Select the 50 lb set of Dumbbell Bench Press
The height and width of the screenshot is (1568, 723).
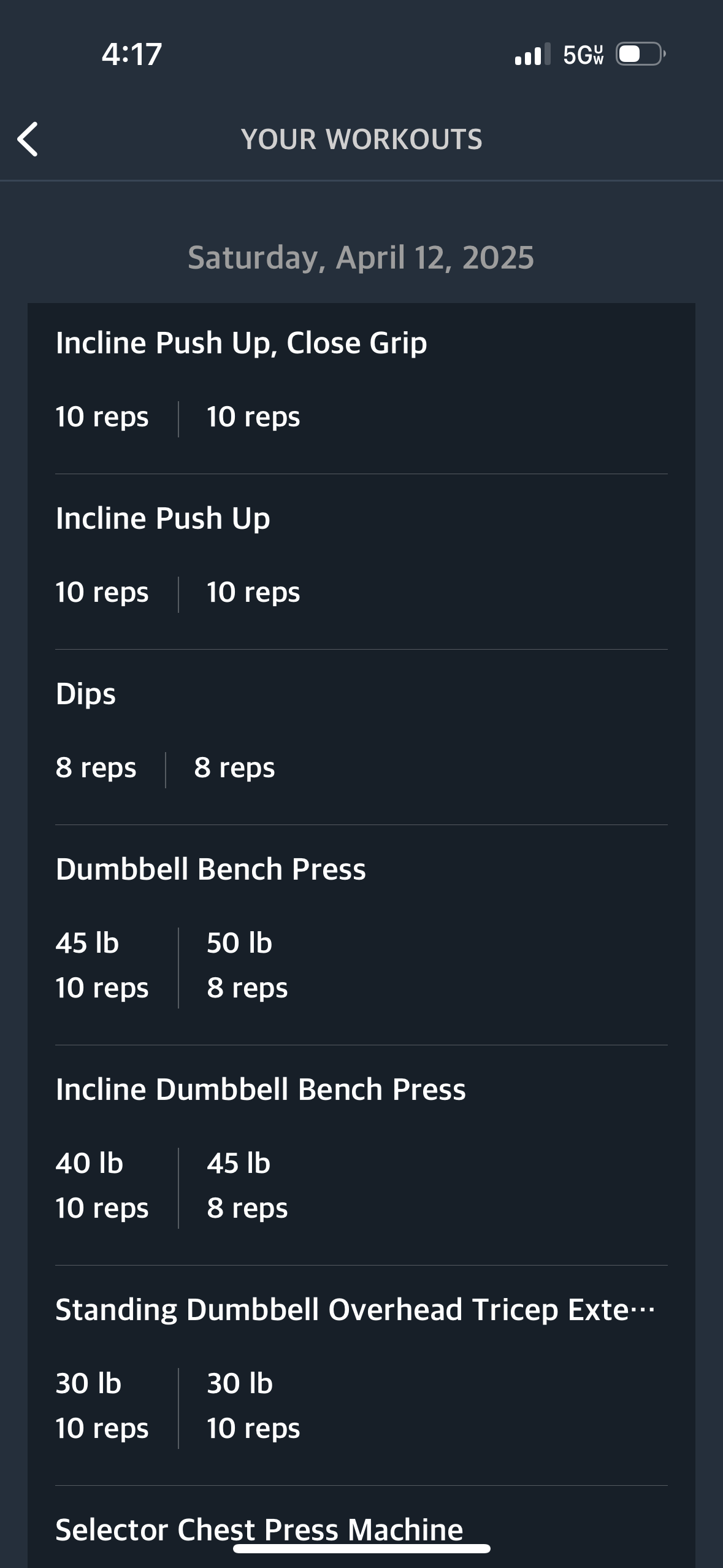[247, 965]
